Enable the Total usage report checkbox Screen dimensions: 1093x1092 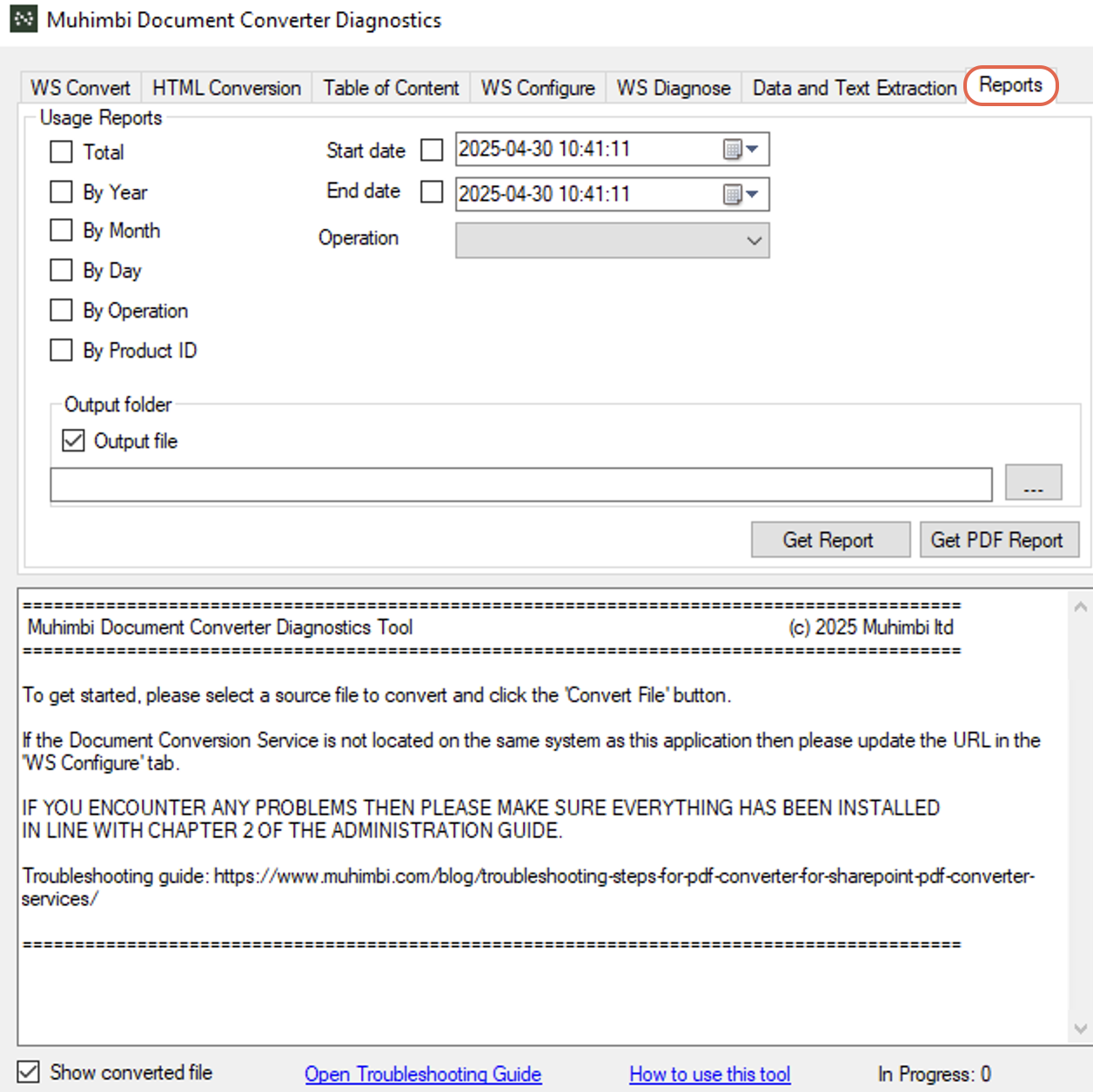tap(62, 152)
